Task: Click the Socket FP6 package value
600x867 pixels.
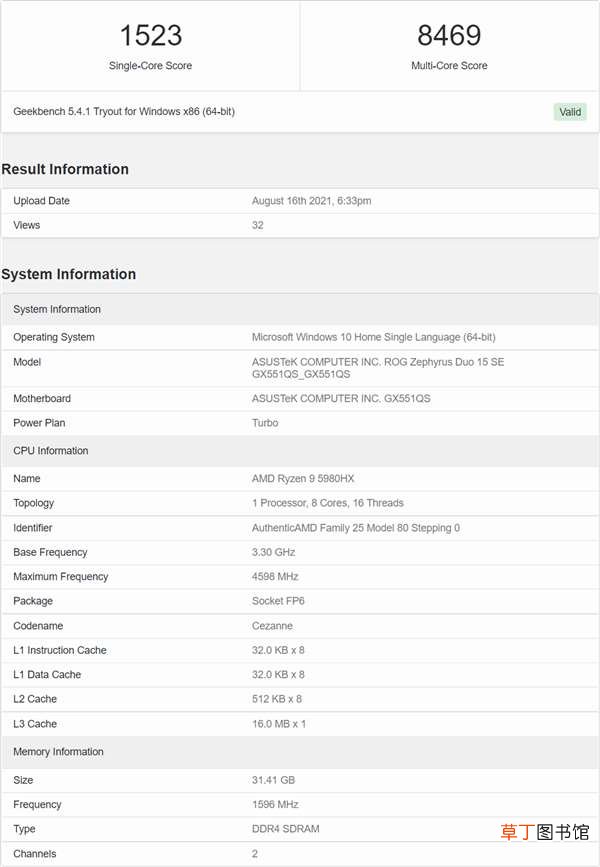Action: click(x=278, y=601)
